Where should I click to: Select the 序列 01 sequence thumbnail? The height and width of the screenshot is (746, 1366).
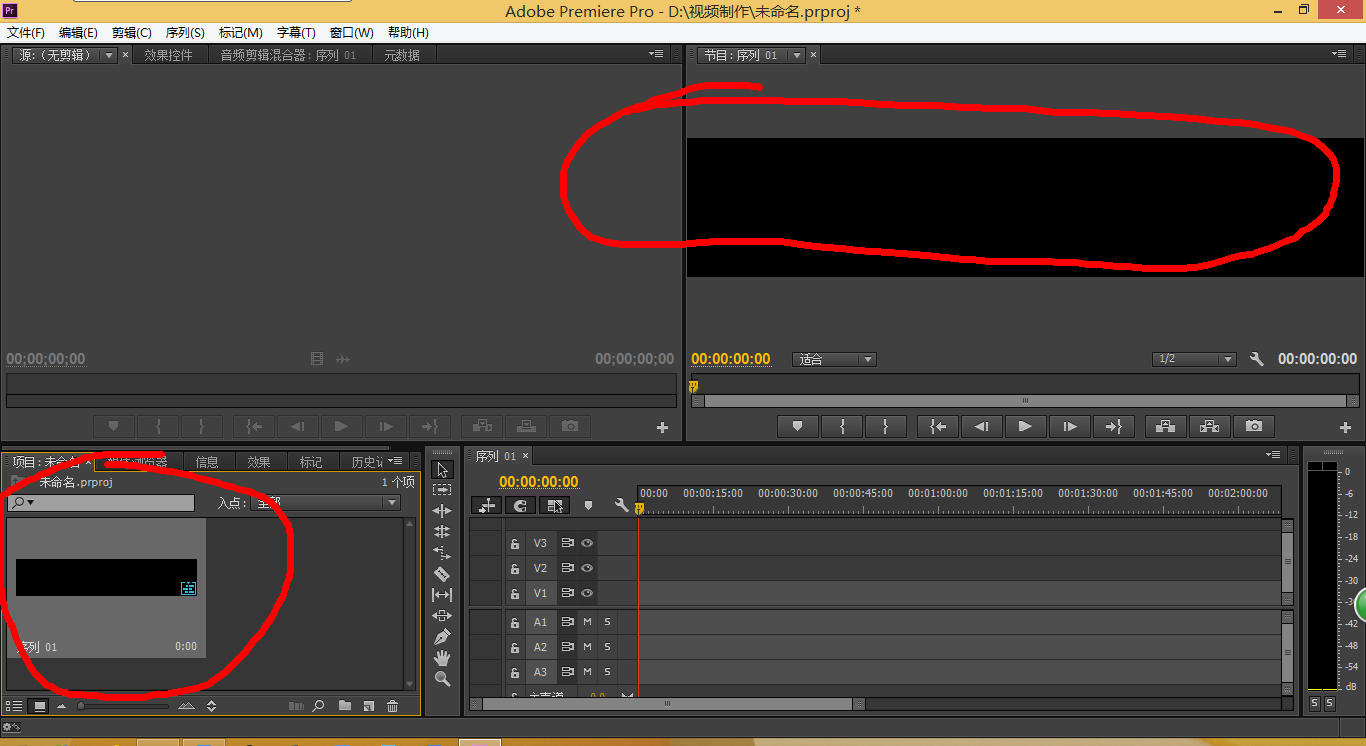(x=106, y=588)
